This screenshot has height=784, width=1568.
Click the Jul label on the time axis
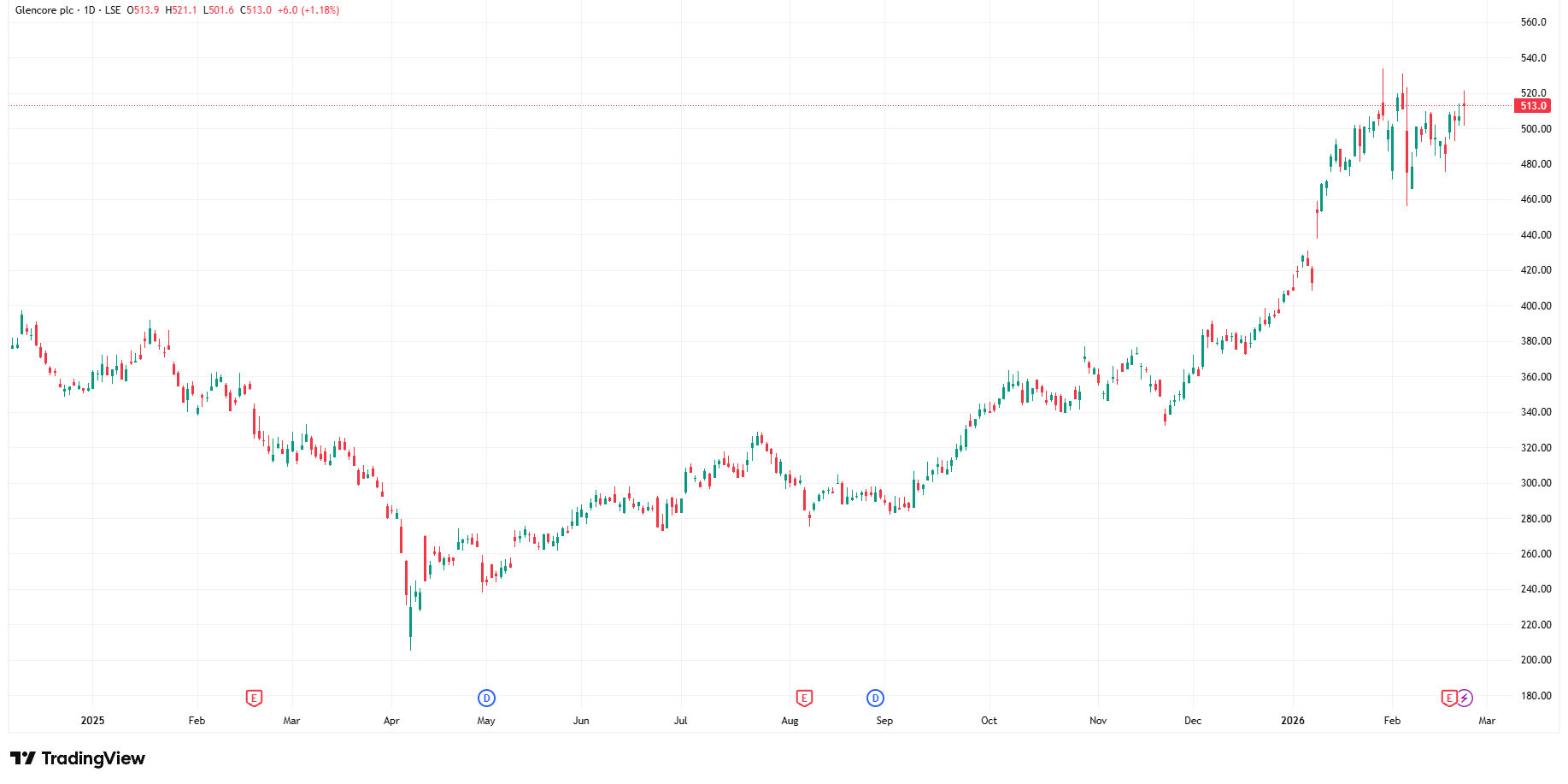tap(681, 721)
